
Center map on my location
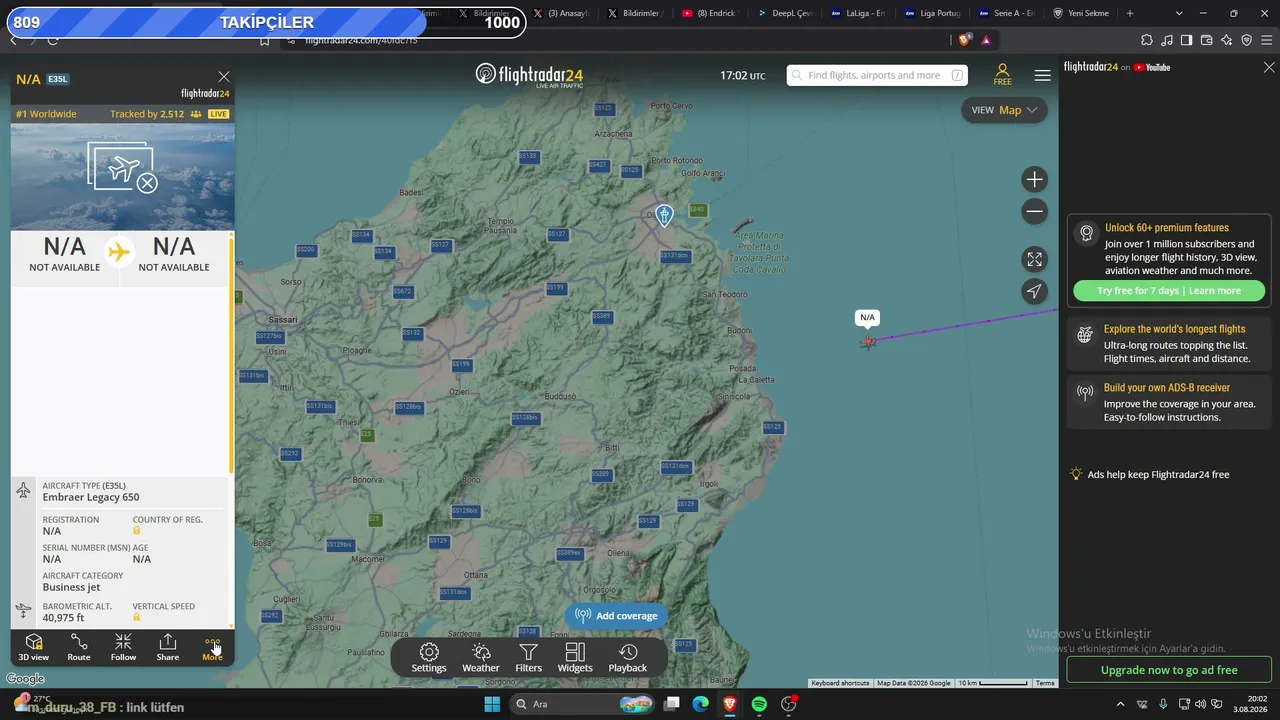click(x=1035, y=291)
